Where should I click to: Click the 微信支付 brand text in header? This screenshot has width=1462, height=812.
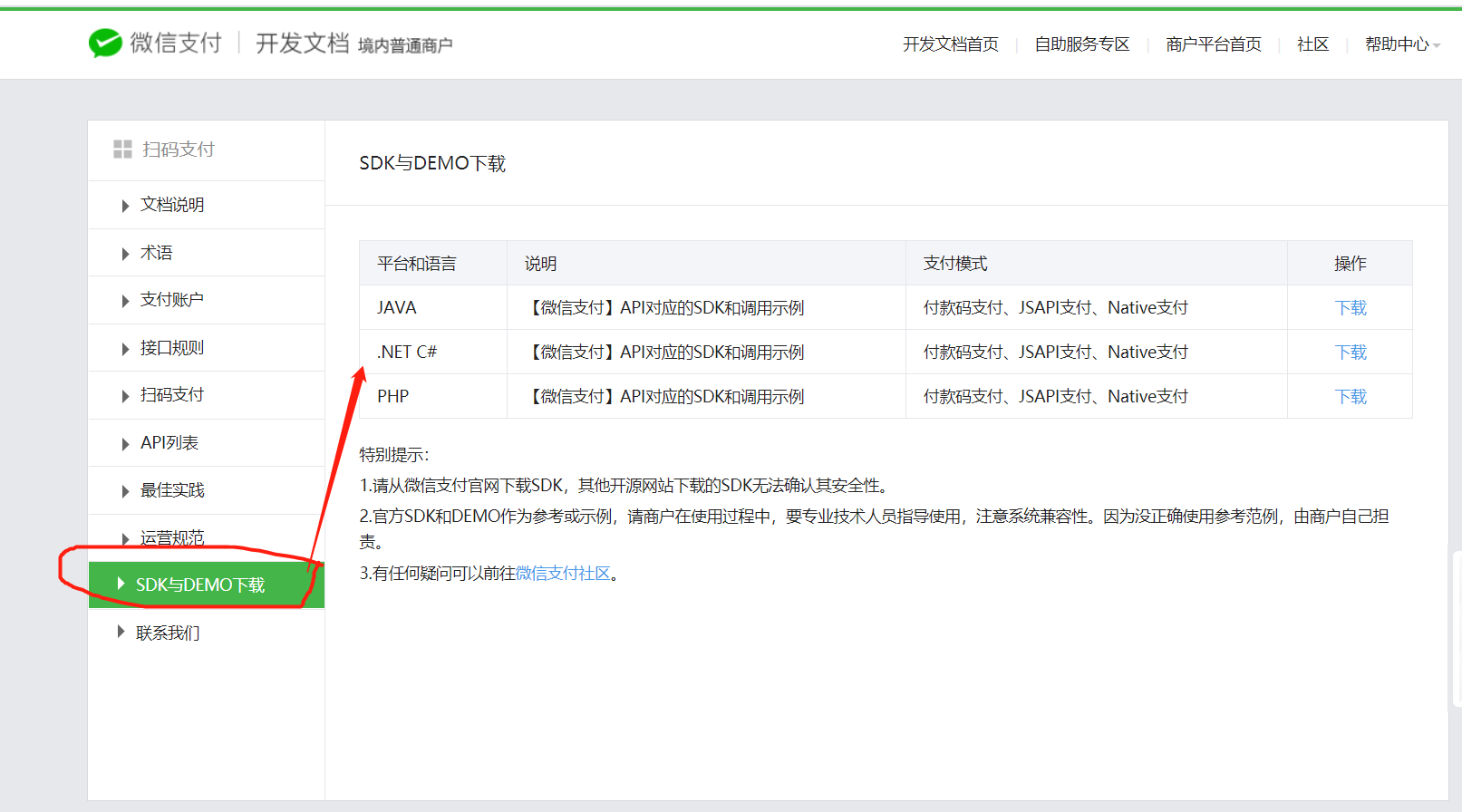pos(176,43)
